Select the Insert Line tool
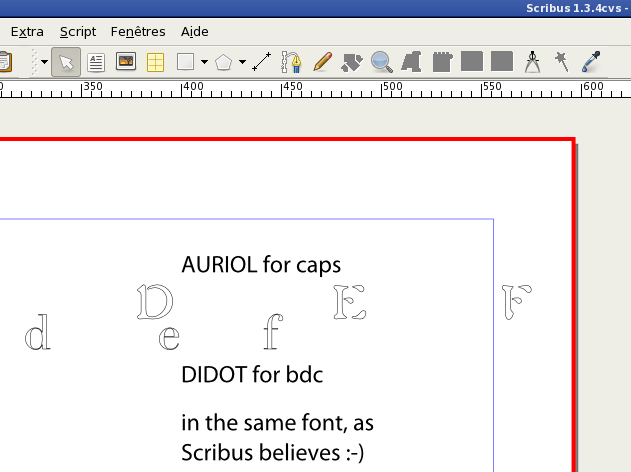 click(x=262, y=62)
